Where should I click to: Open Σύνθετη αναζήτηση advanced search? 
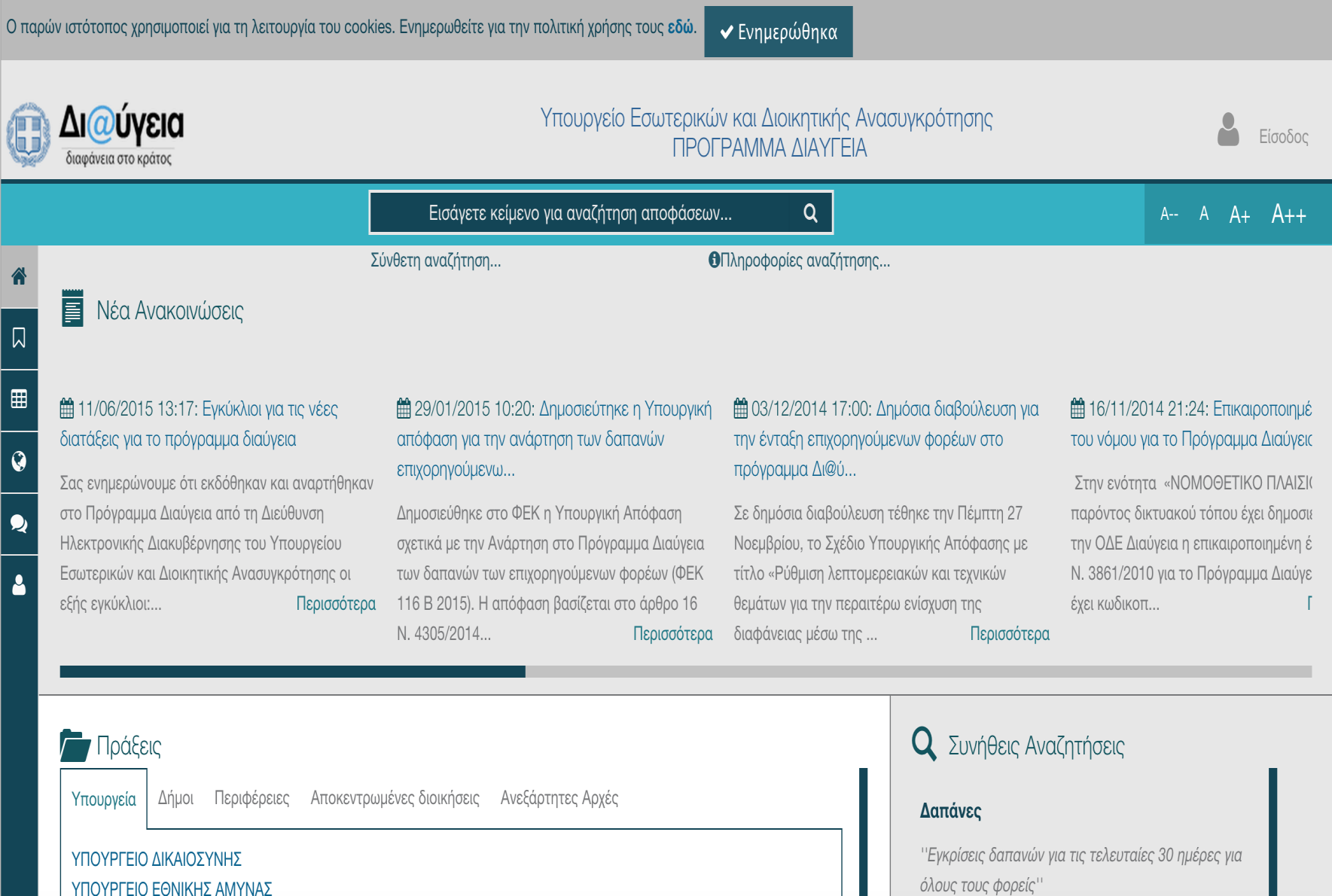(x=436, y=261)
